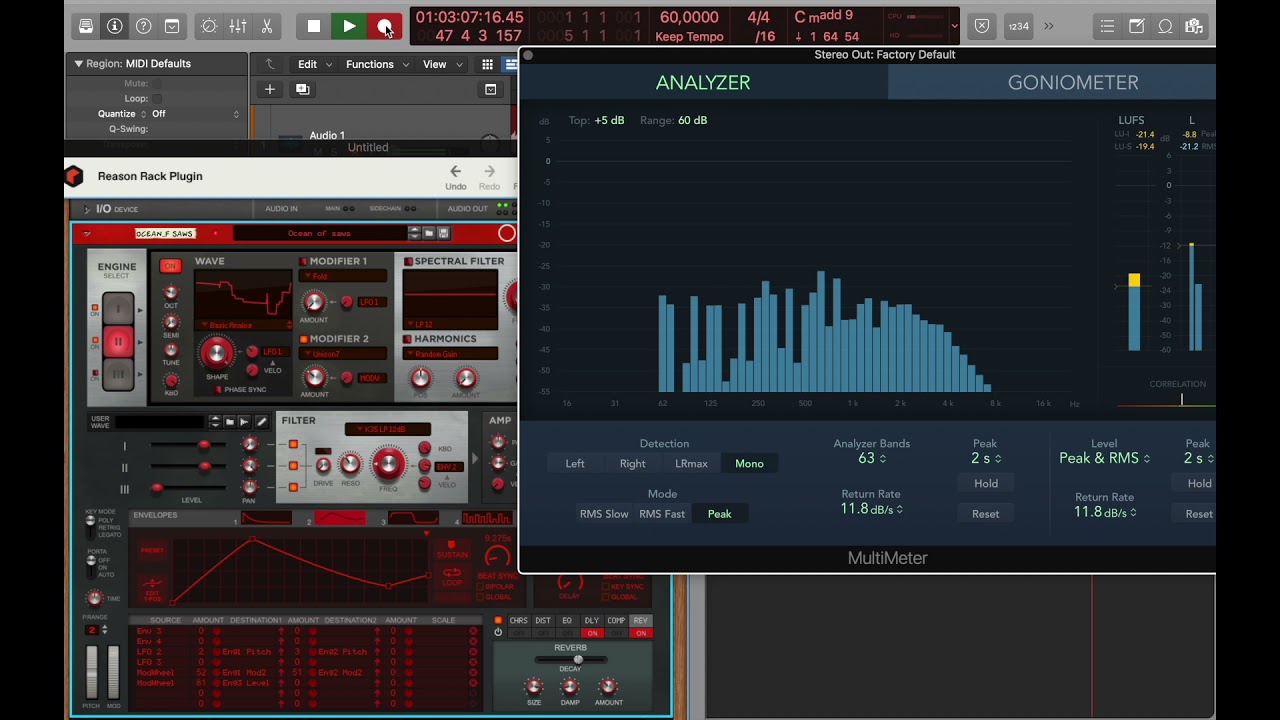Click the Replace mode X icon
This screenshot has width=1280, height=720.
click(x=982, y=26)
